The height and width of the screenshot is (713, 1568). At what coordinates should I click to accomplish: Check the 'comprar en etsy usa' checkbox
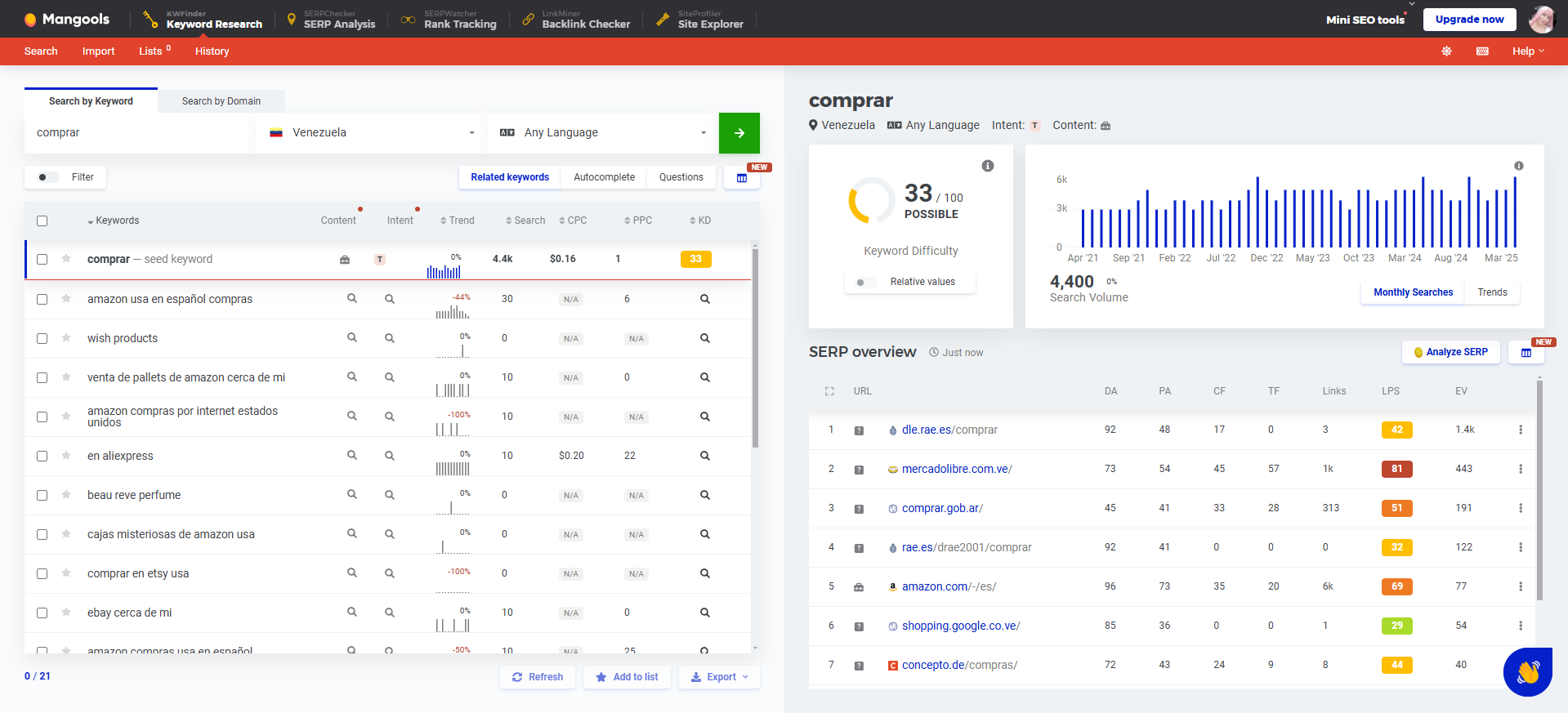[42, 573]
